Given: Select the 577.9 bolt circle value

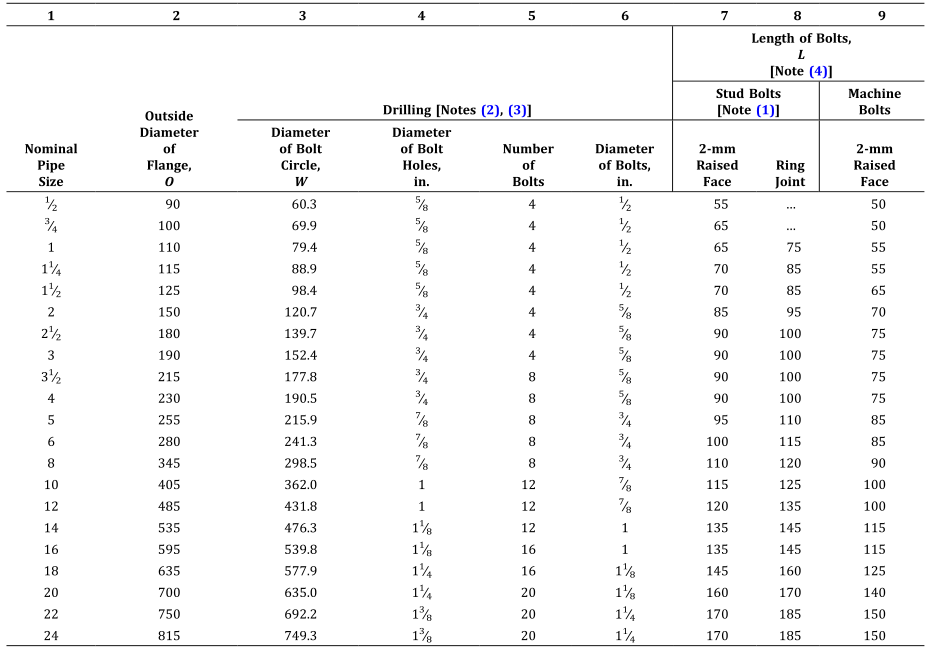Looking at the screenshot, I should click(x=300, y=570).
